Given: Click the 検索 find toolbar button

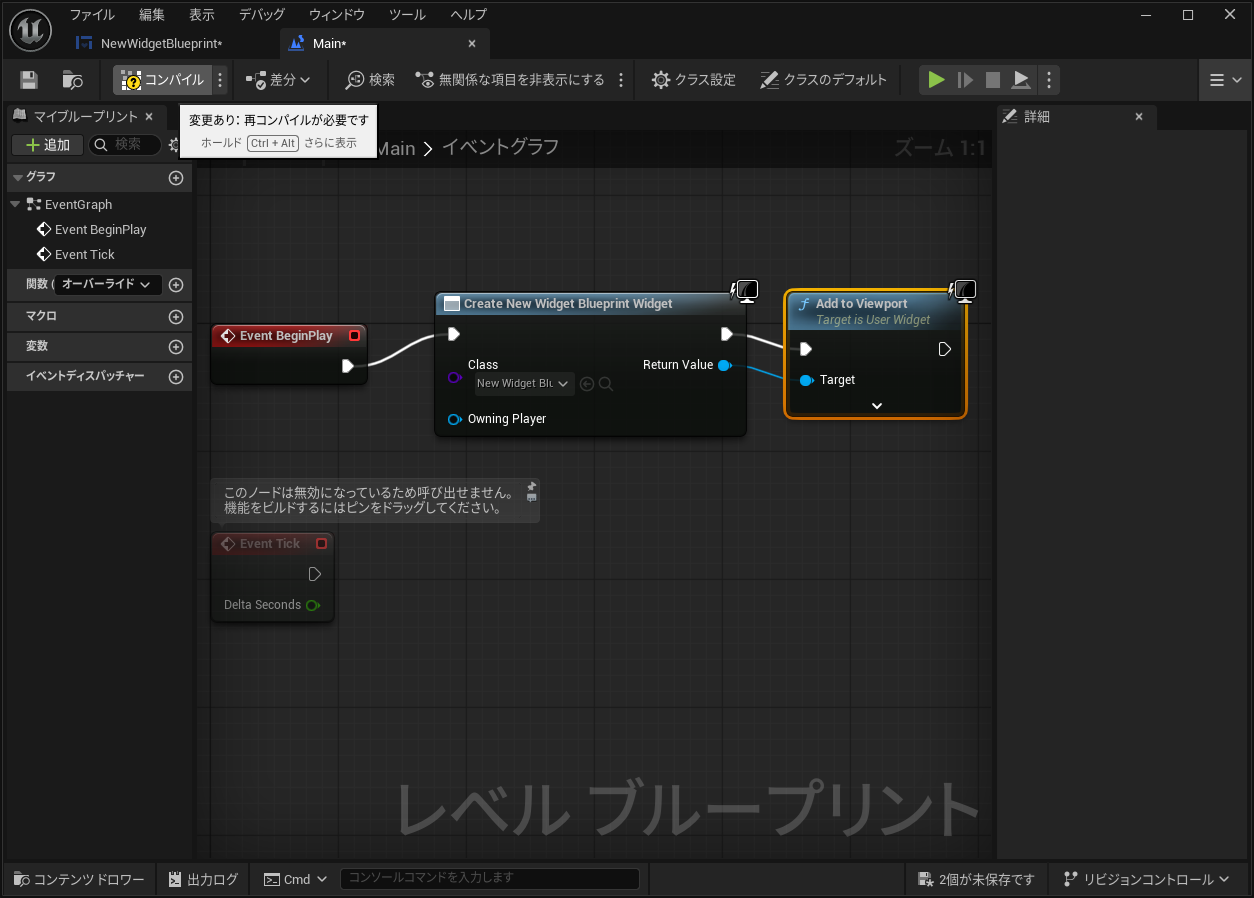Looking at the screenshot, I should [370, 80].
